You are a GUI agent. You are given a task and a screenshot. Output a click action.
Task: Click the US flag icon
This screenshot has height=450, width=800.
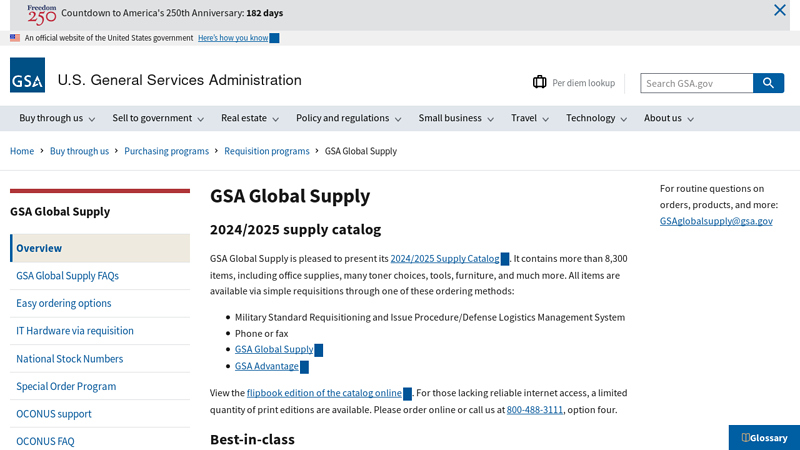pyautogui.click(x=15, y=38)
